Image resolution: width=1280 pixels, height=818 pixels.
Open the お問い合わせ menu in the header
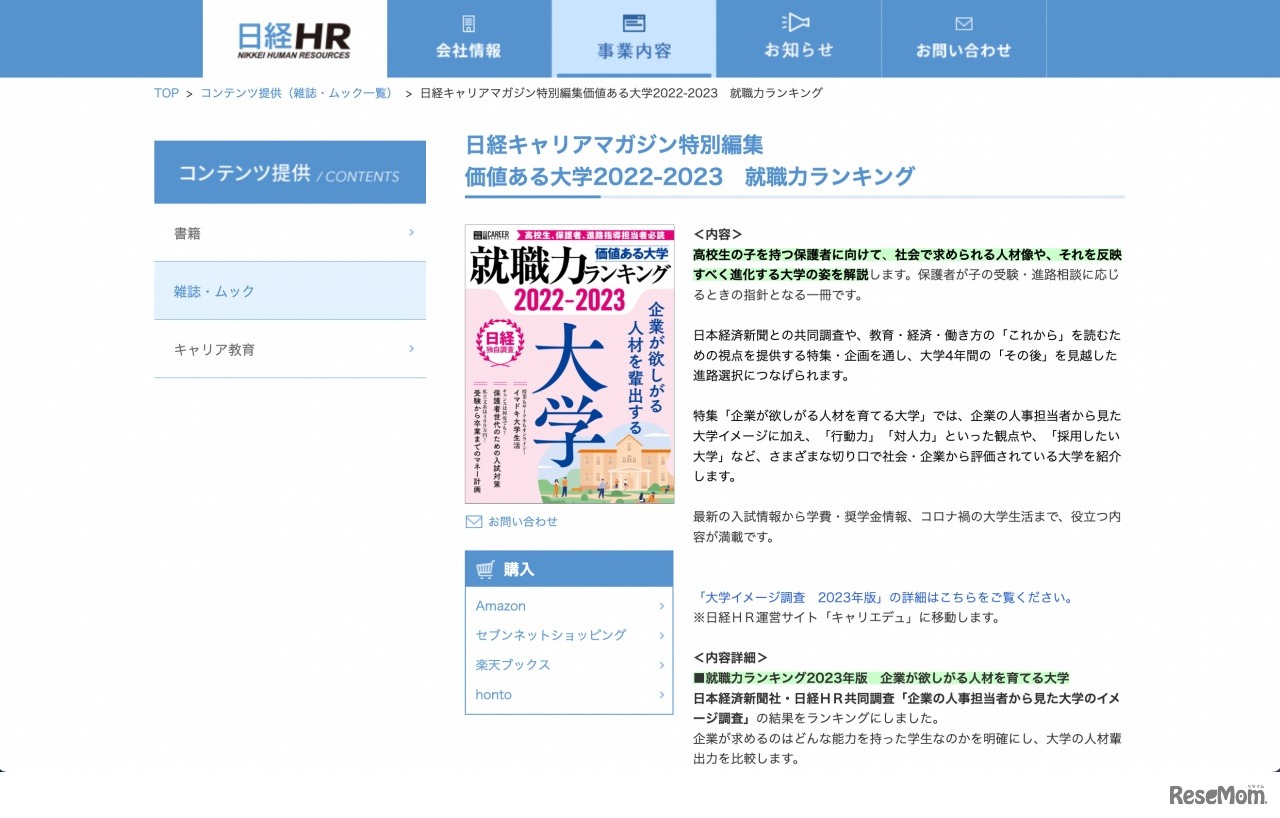tap(964, 39)
